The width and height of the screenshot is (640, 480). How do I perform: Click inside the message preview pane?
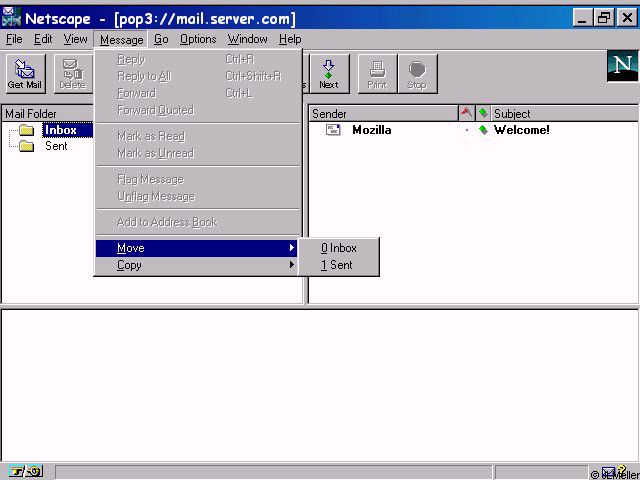pyautogui.click(x=320, y=385)
